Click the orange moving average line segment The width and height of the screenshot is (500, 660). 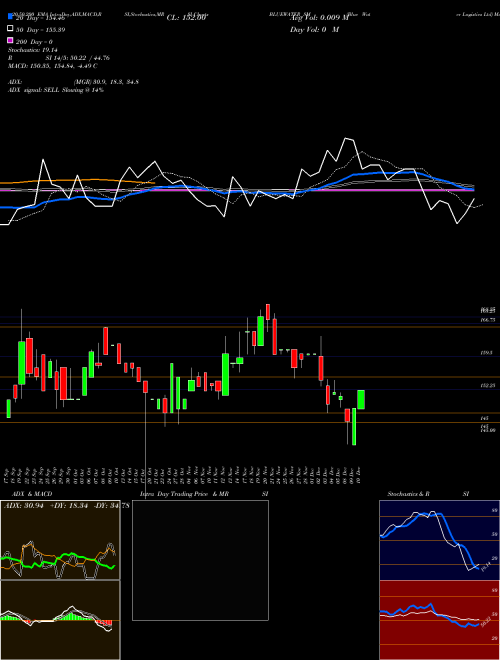[76, 181]
